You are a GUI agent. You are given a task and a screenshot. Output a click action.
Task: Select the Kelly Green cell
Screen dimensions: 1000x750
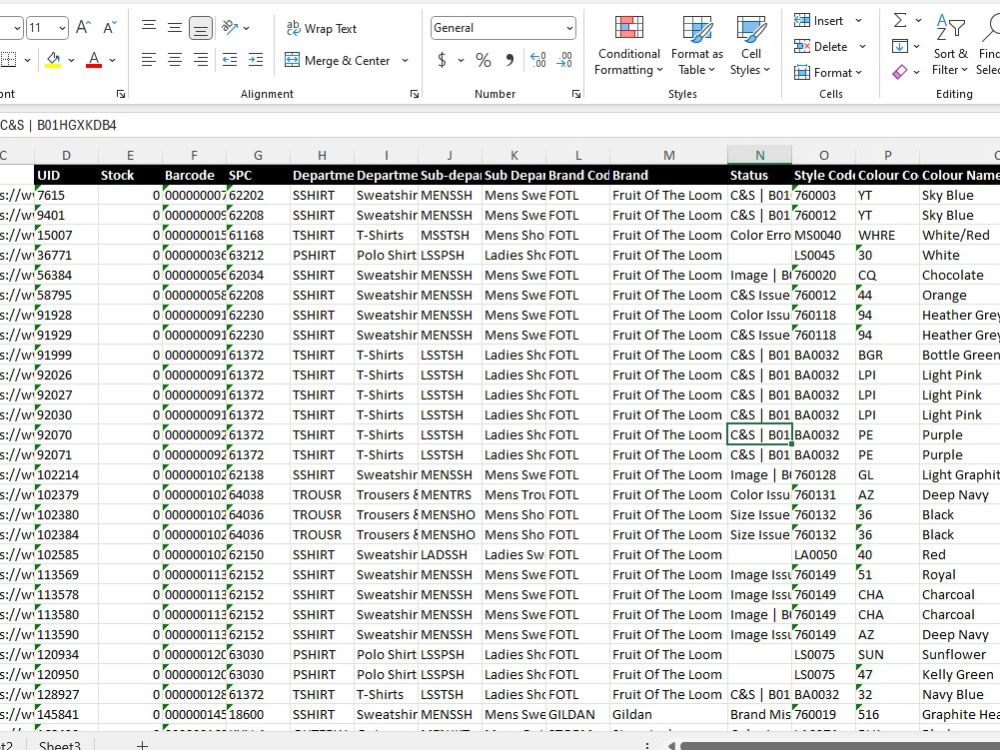pos(960,674)
